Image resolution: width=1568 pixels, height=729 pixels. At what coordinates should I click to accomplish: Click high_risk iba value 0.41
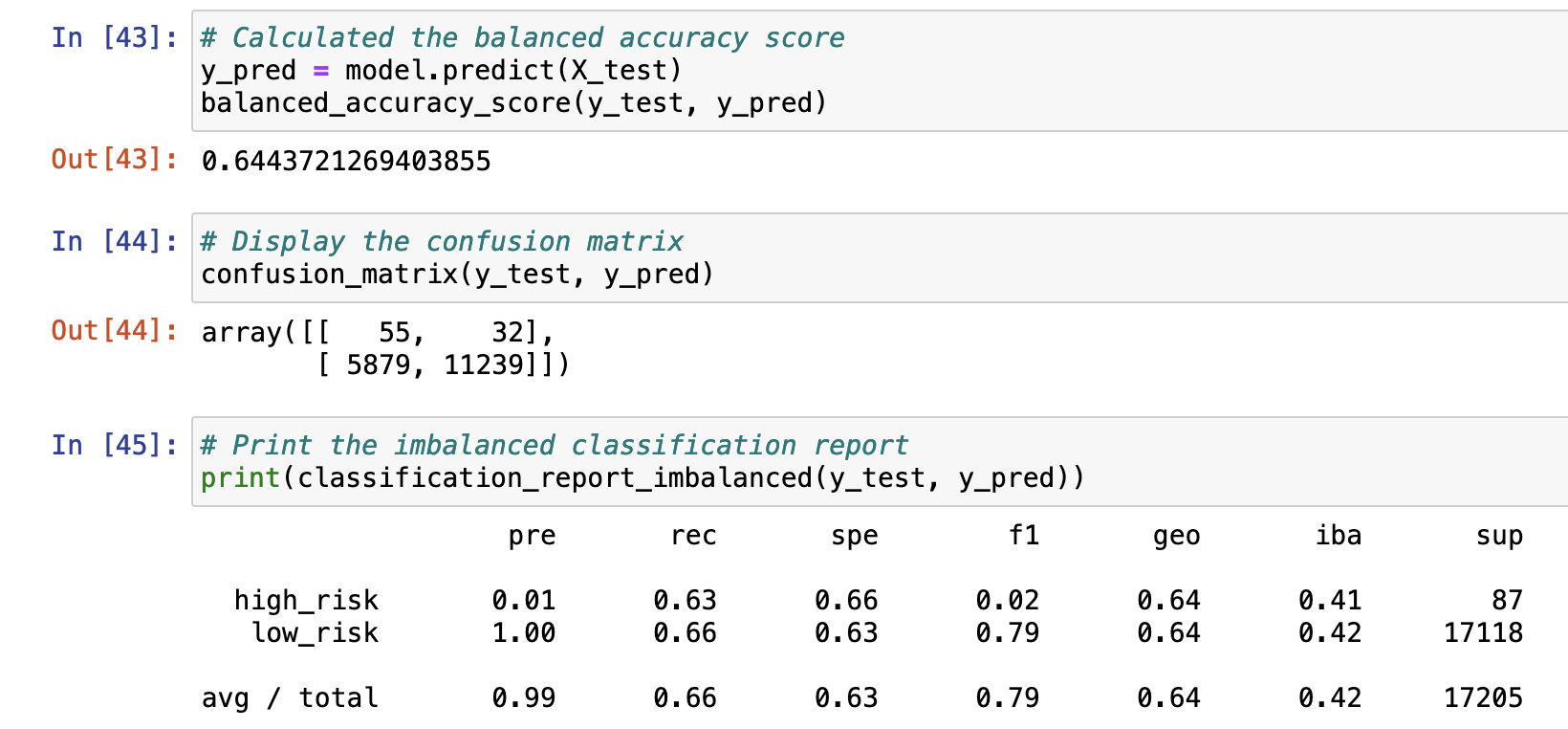(x=1330, y=601)
